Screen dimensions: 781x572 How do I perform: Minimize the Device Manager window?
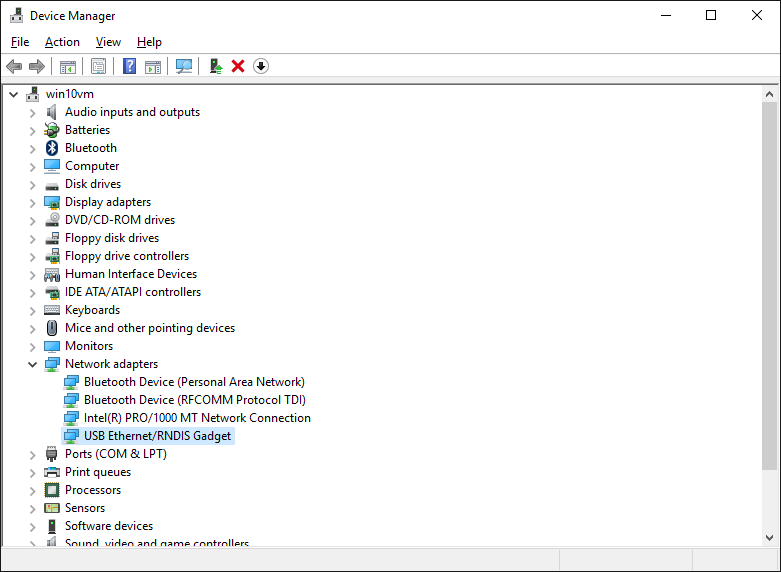click(x=665, y=15)
